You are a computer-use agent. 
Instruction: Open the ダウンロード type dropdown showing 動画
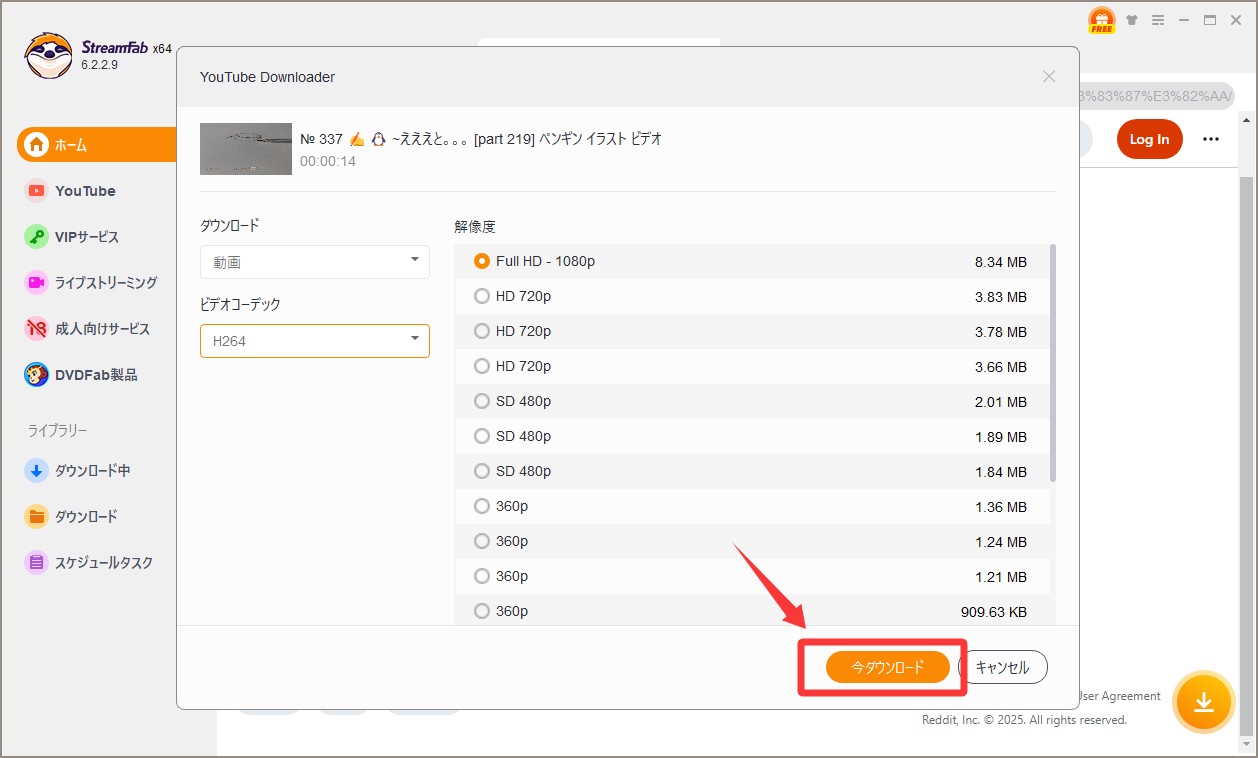(315, 262)
